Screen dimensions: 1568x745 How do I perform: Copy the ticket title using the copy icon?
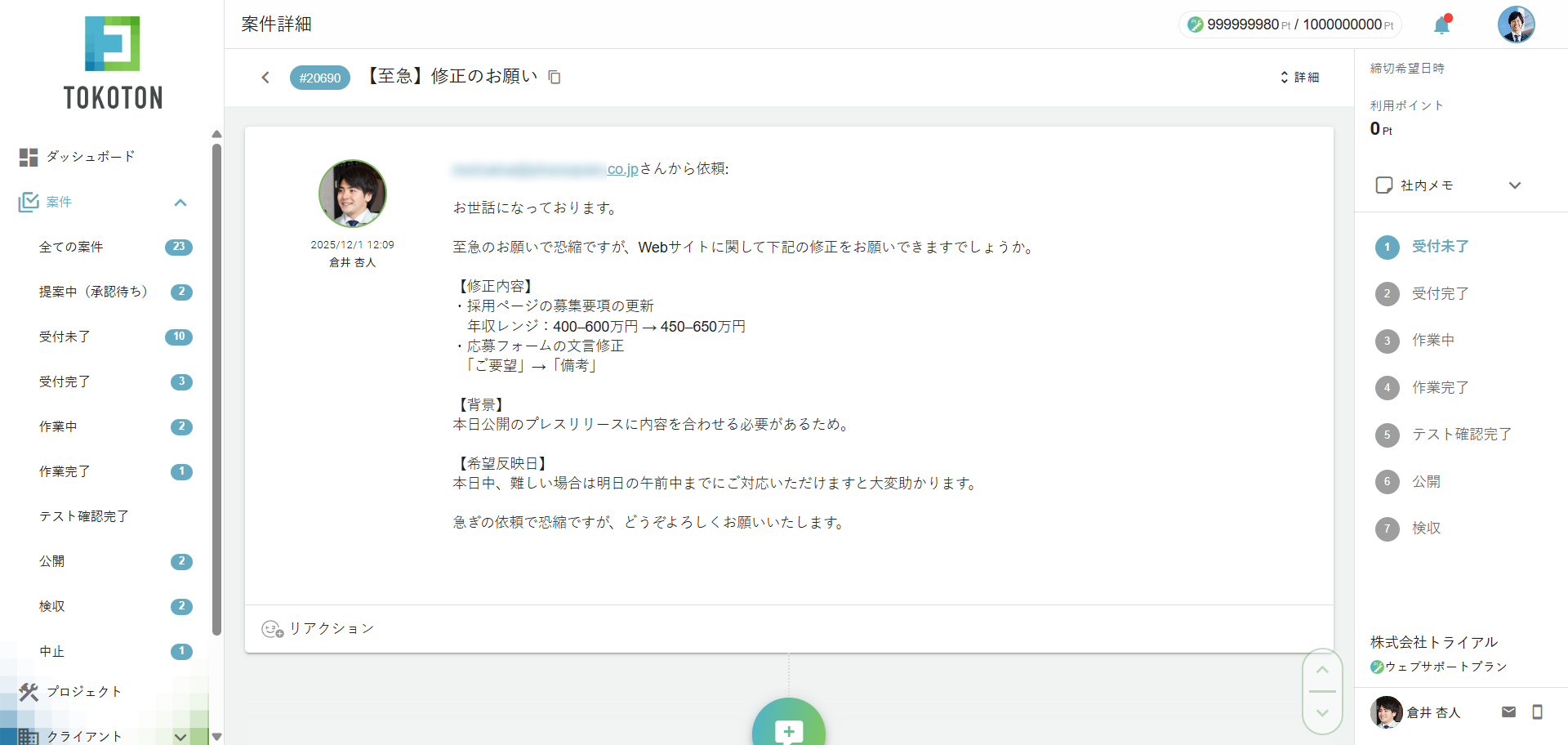click(555, 77)
